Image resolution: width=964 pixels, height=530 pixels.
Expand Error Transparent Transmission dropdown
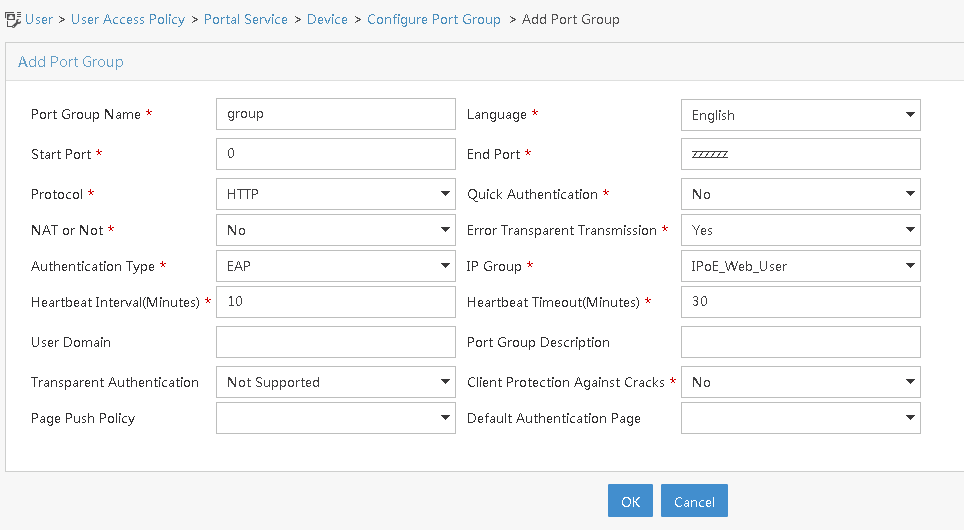click(x=800, y=230)
